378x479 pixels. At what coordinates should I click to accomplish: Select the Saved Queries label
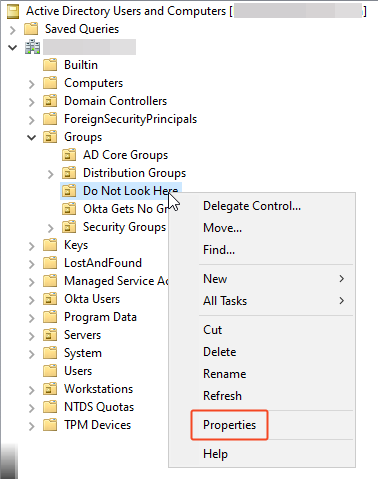(x=82, y=29)
